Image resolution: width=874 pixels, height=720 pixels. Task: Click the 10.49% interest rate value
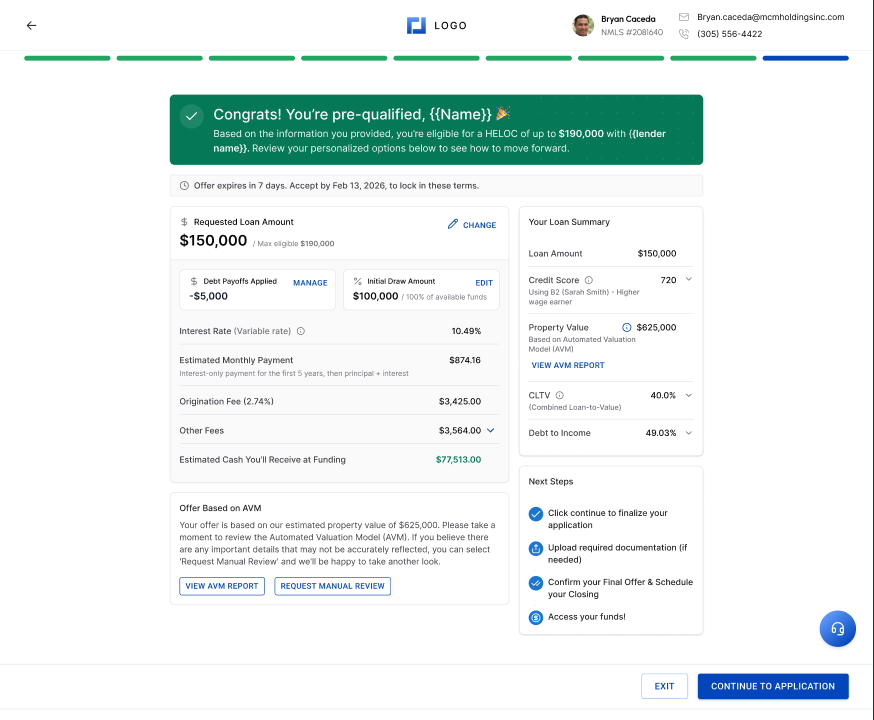(466, 331)
